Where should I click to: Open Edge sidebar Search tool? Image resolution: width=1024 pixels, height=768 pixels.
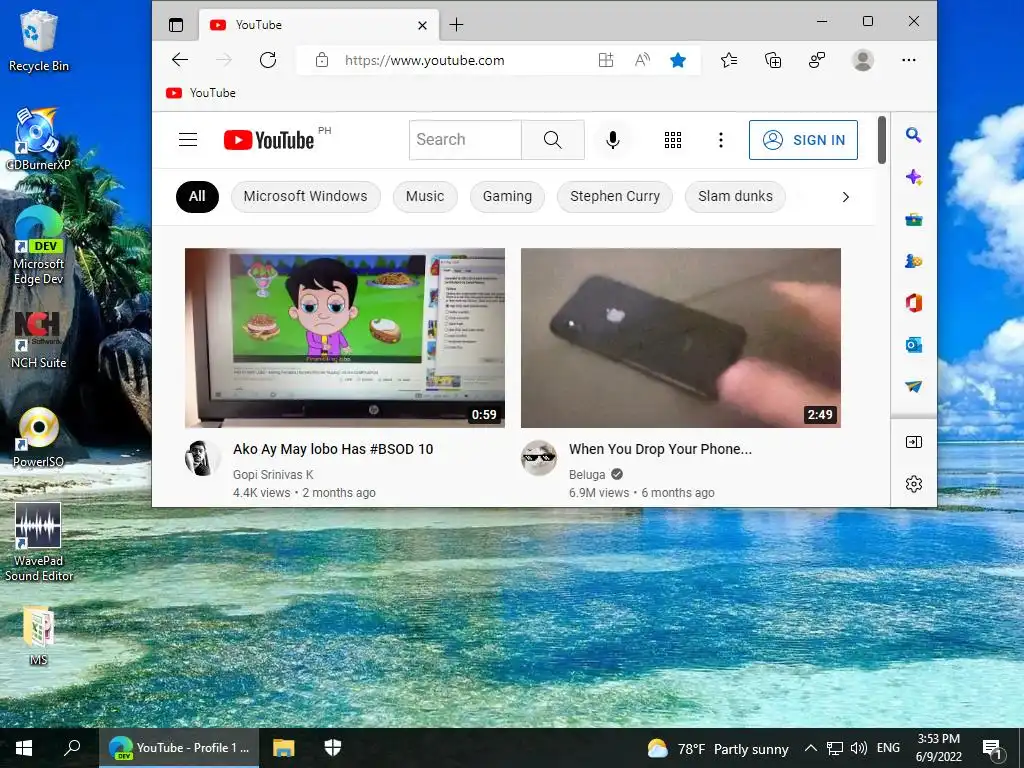(x=914, y=135)
